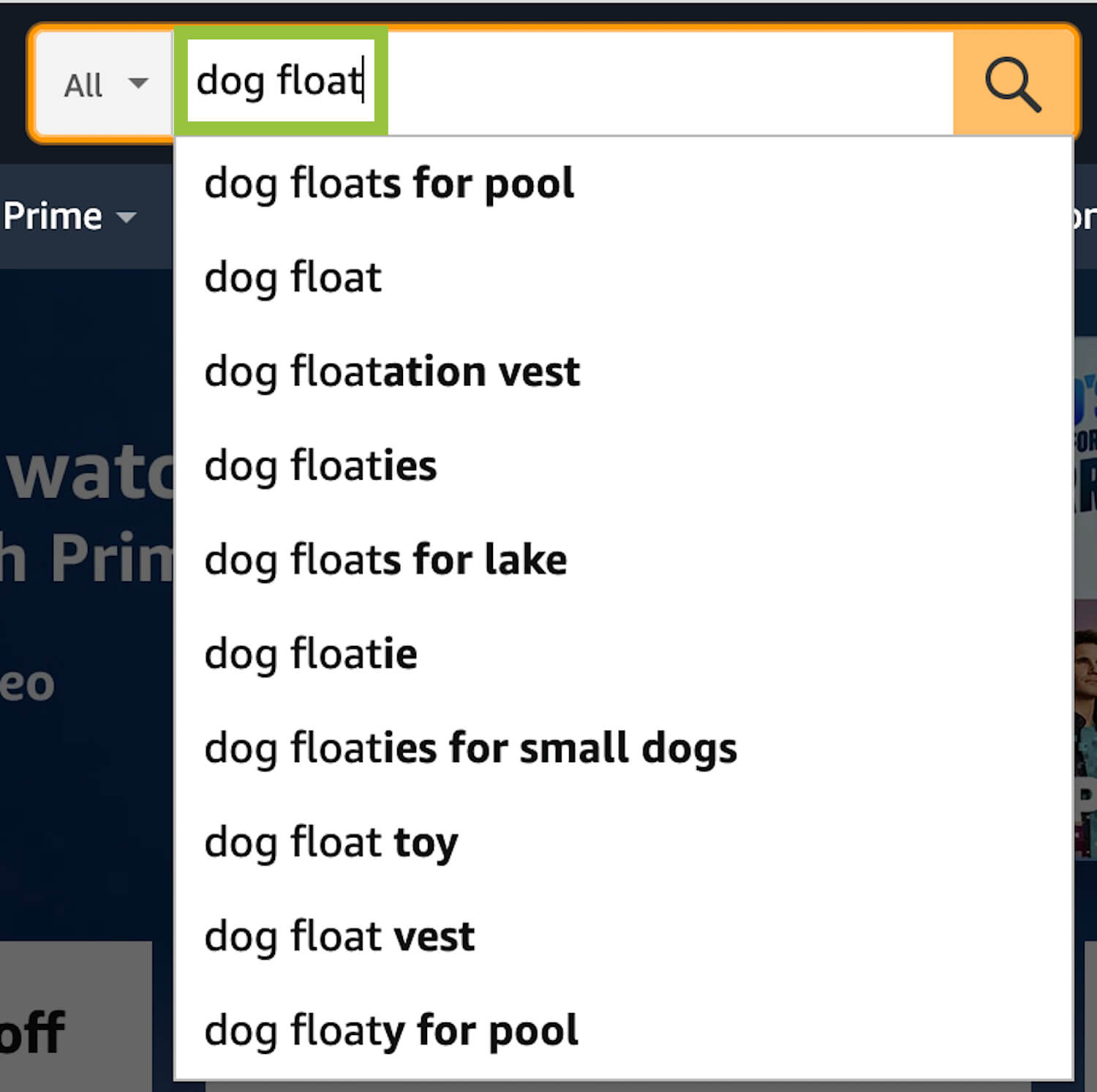Screen dimensions: 1097x1092
Task: Choose suggestion dog floats for lake
Action: click(x=623, y=560)
